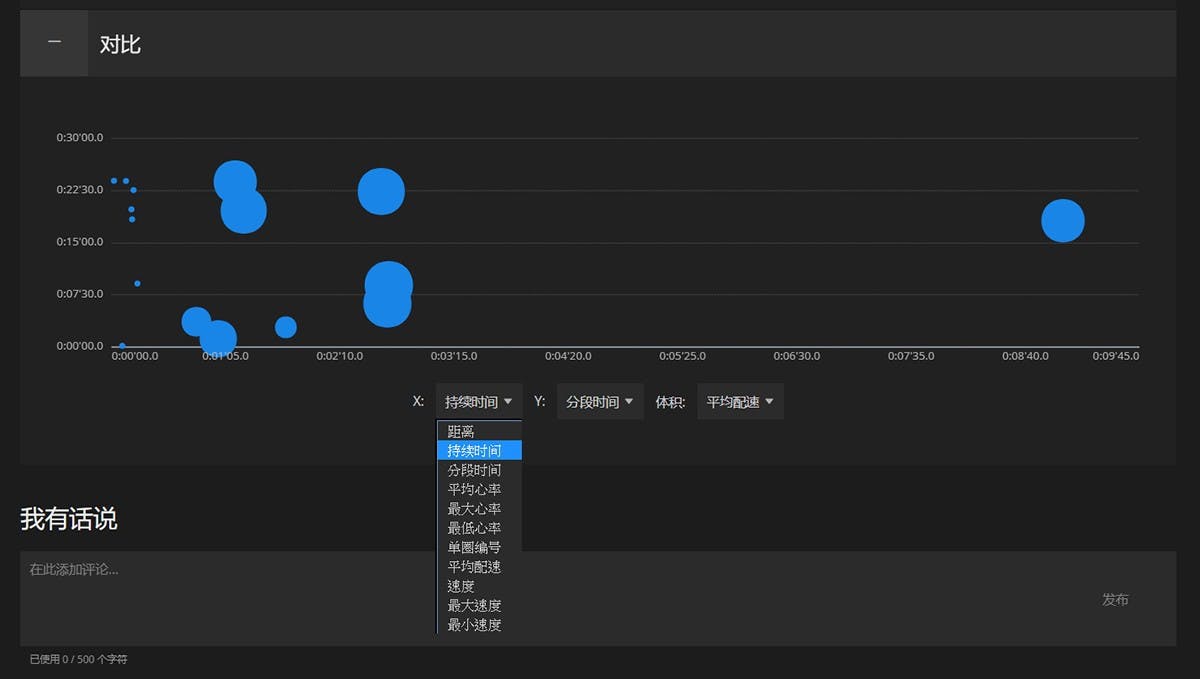Click the bubble near 0:02'10 at top
Viewport: 1200px width, 679px height.
coord(381,191)
